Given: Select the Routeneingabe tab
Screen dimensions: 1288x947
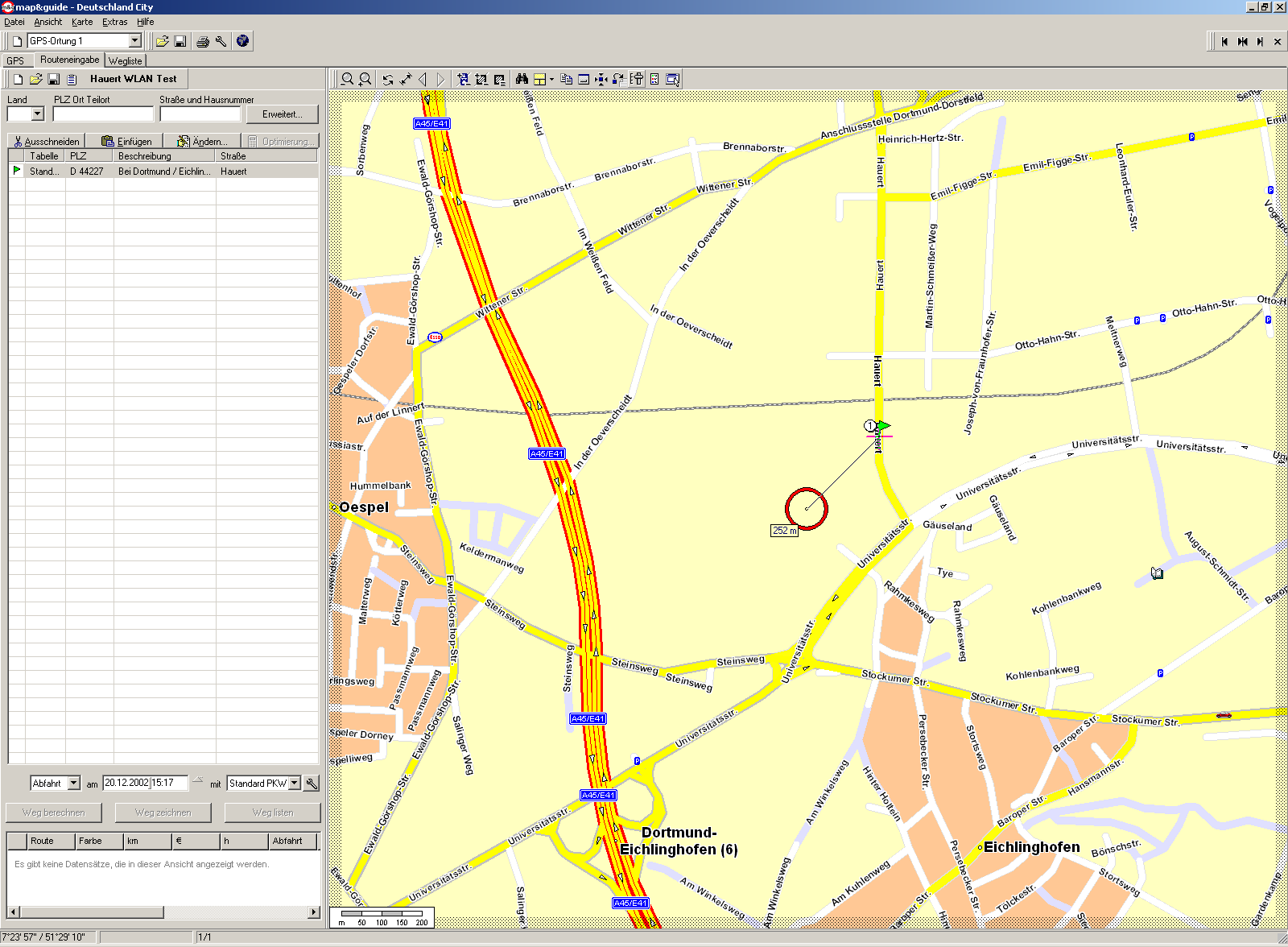Looking at the screenshot, I should point(69,60).
